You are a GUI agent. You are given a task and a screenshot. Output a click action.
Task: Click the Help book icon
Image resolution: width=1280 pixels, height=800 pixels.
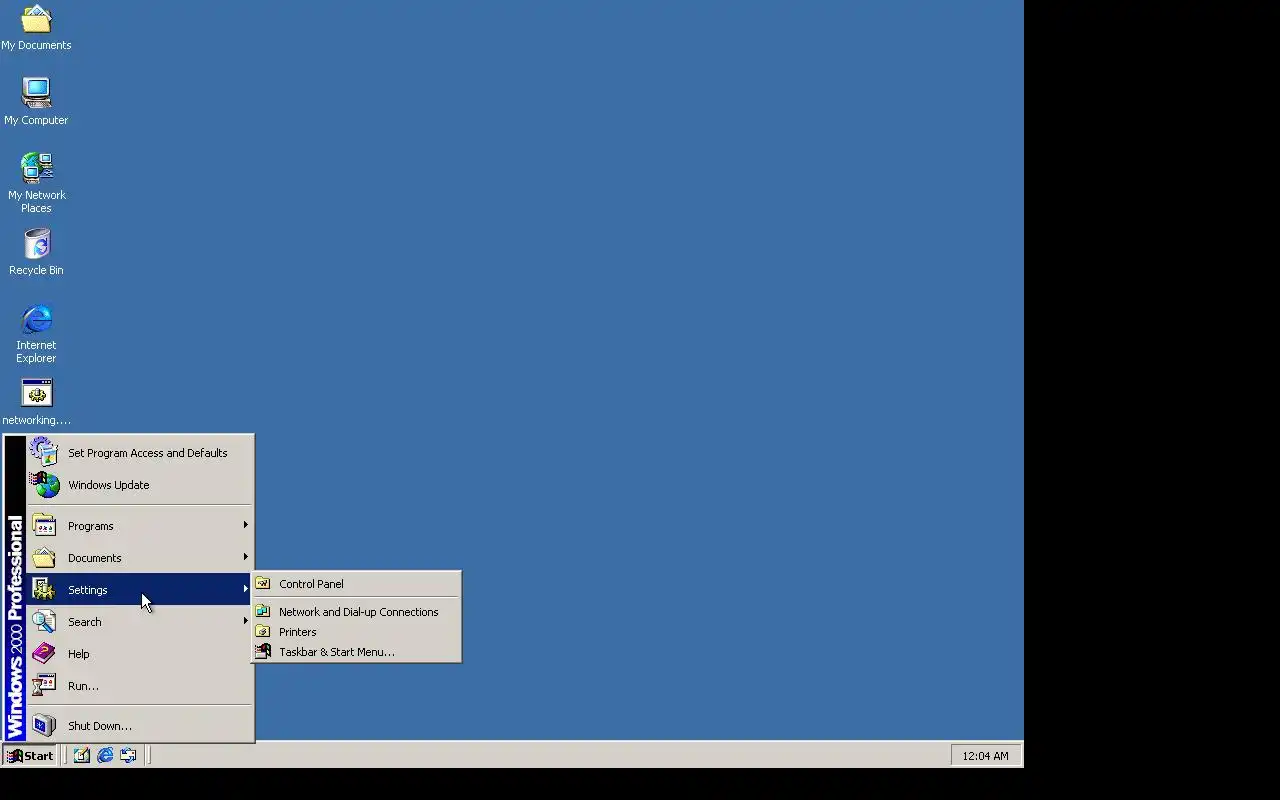tap(44, 653)
